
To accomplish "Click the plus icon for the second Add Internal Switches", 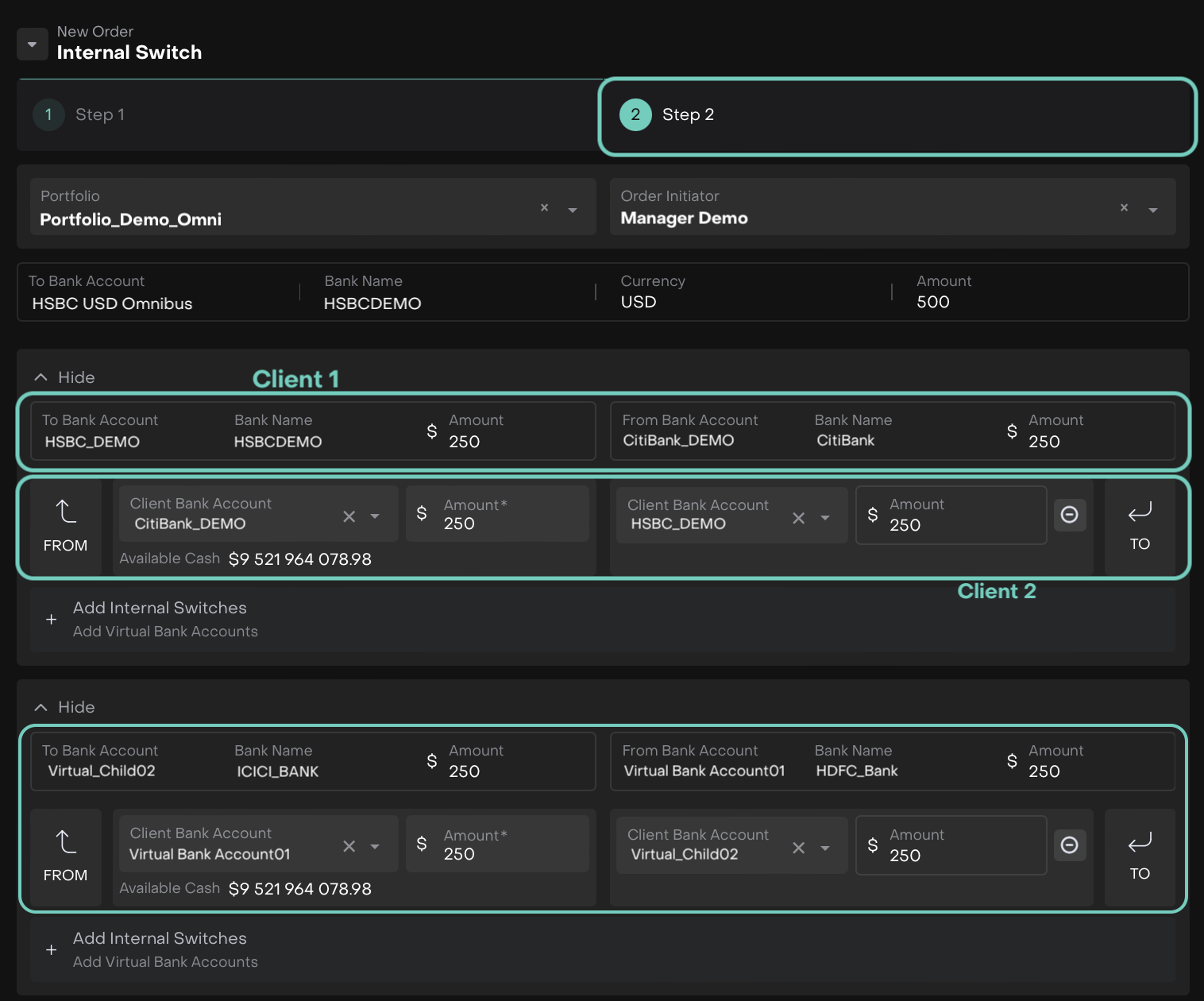I will [x=51, y=950].
